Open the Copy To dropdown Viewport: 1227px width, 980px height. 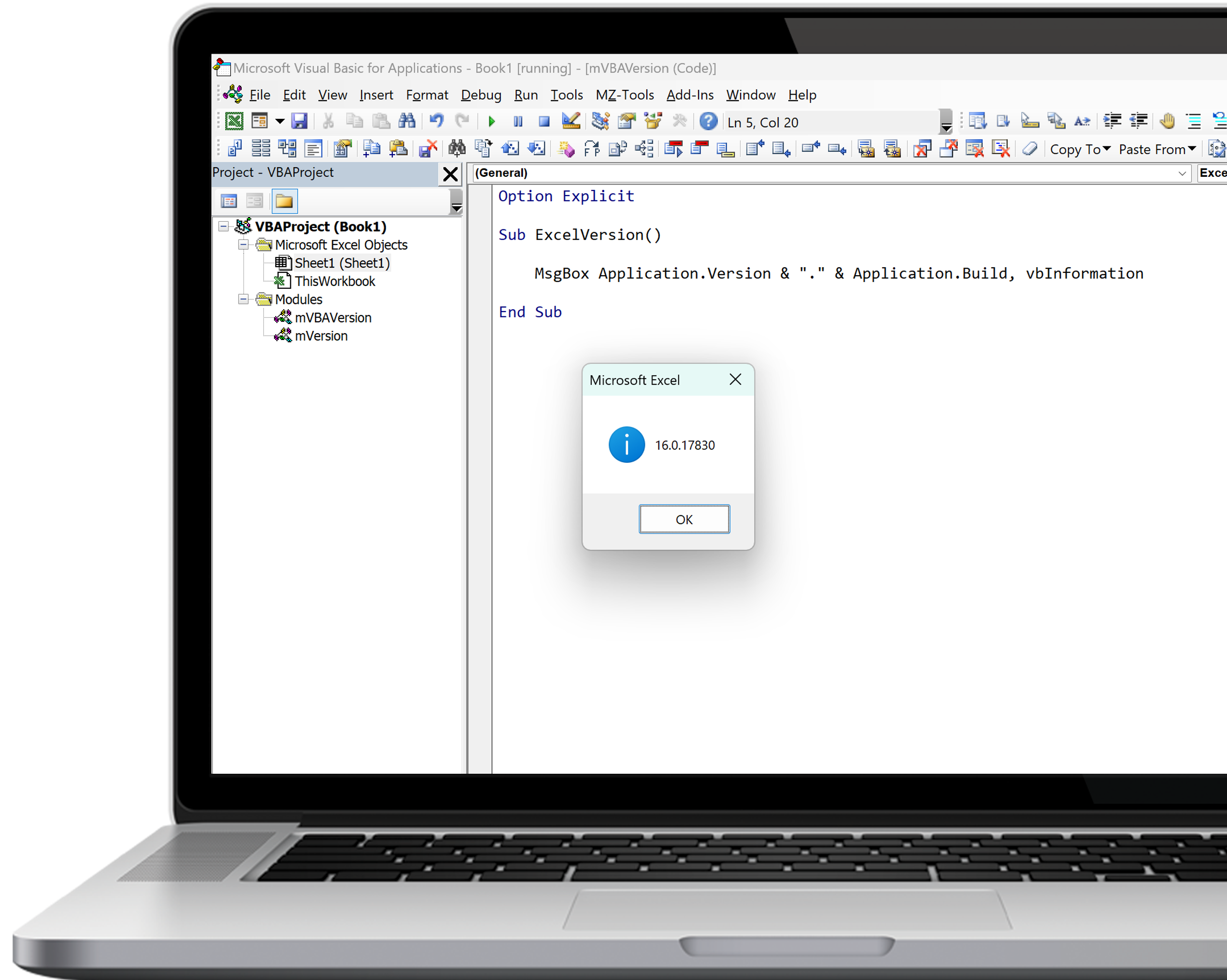(1080, 150)
